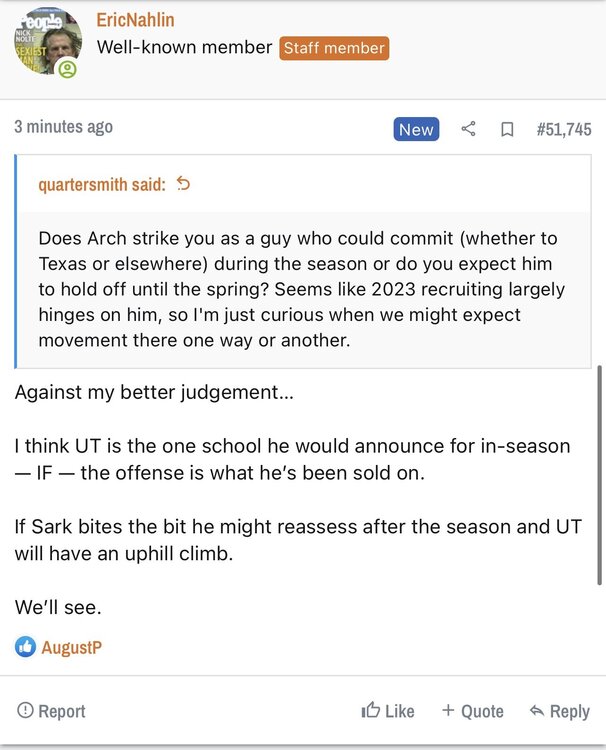
Task: Bookmark this post with the bookmark icon
Action: click(507, 129)
